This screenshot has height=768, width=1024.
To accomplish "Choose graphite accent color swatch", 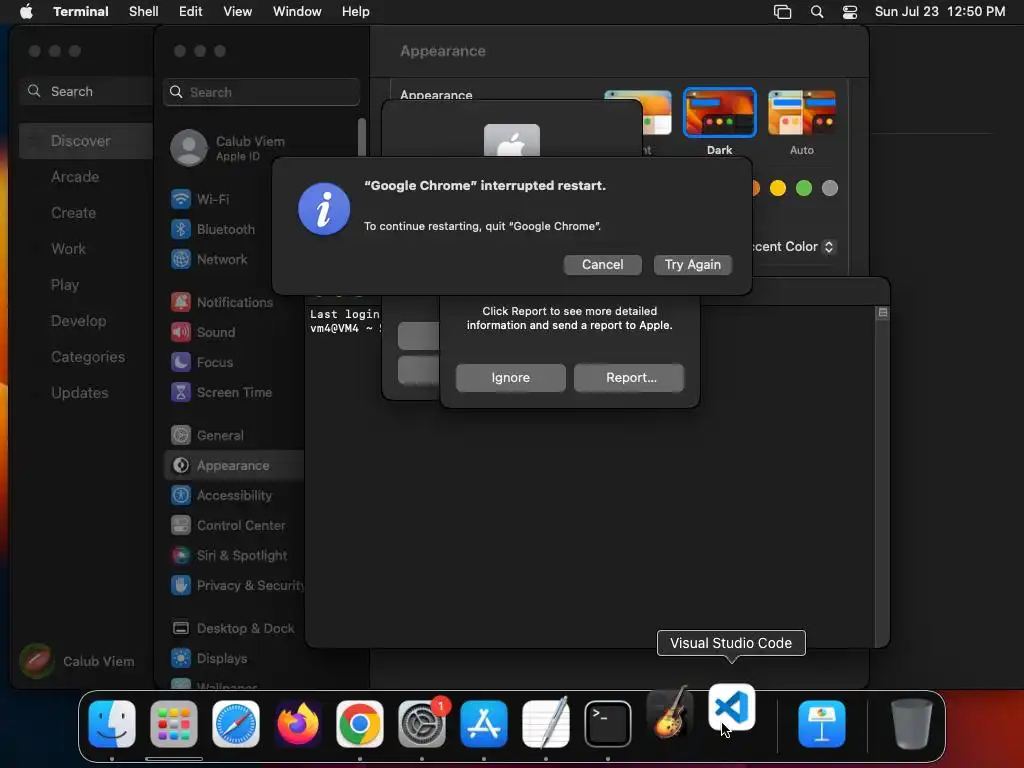I will pos(830,188).
